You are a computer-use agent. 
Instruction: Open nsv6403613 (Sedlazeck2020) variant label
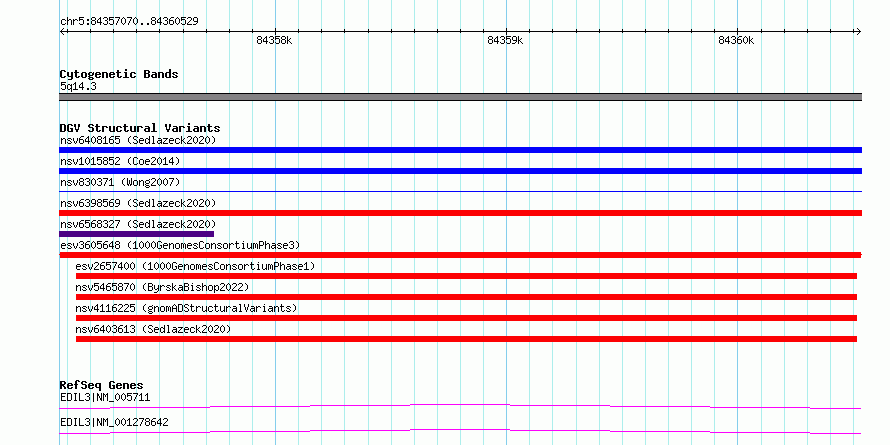coord(153,329)
